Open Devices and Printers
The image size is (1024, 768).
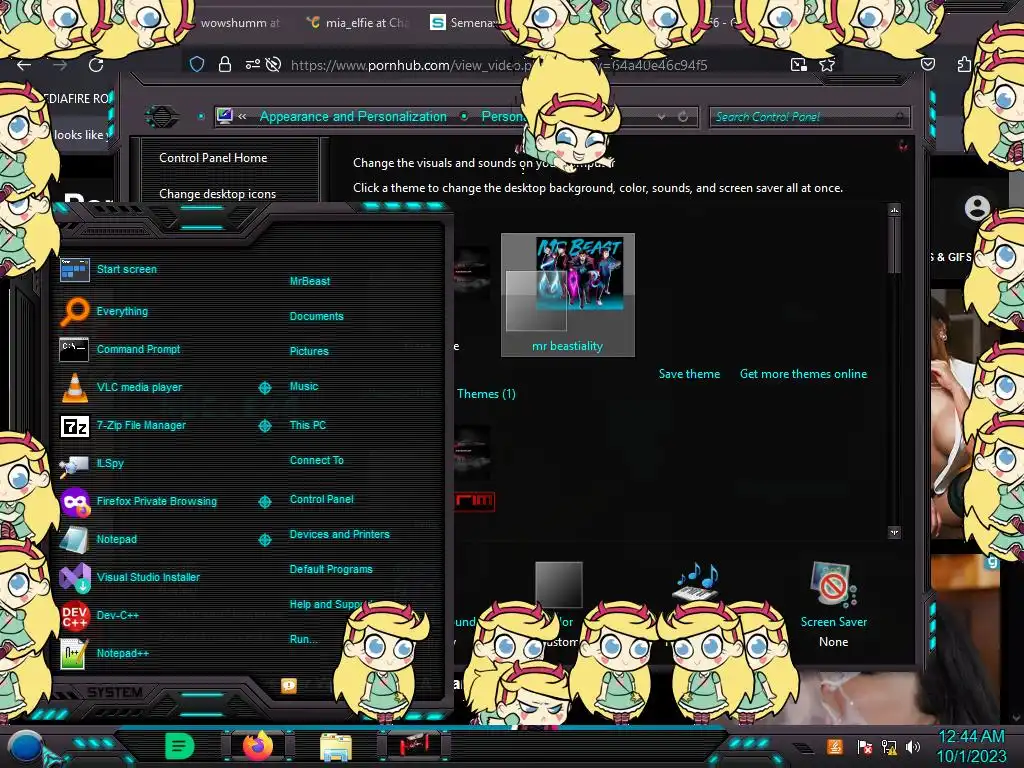[339, 534]
